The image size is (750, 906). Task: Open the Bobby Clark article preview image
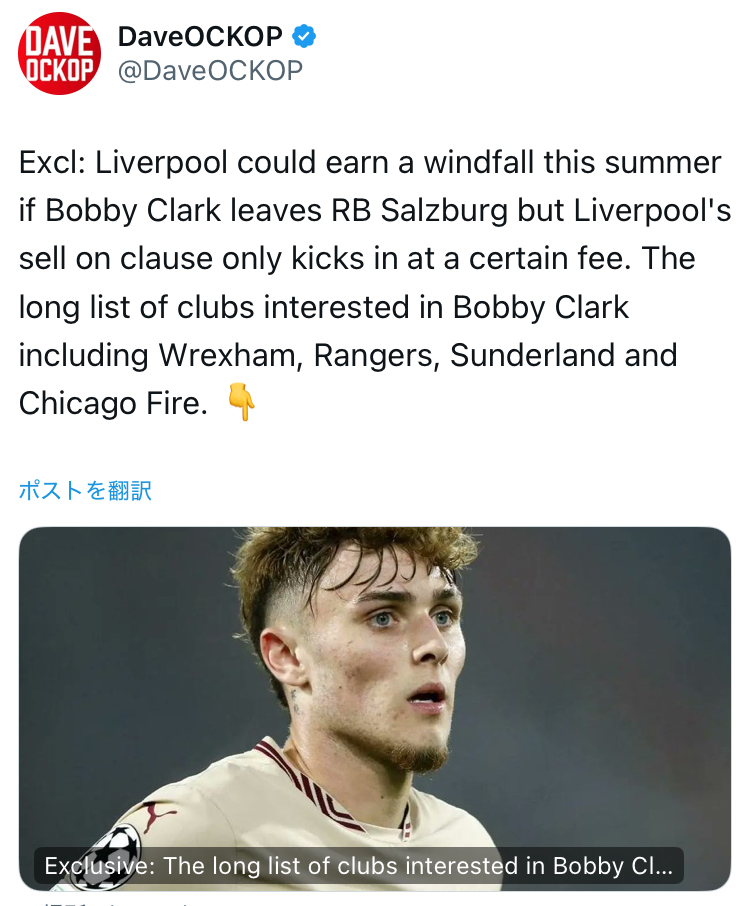(x=375, y=708)
